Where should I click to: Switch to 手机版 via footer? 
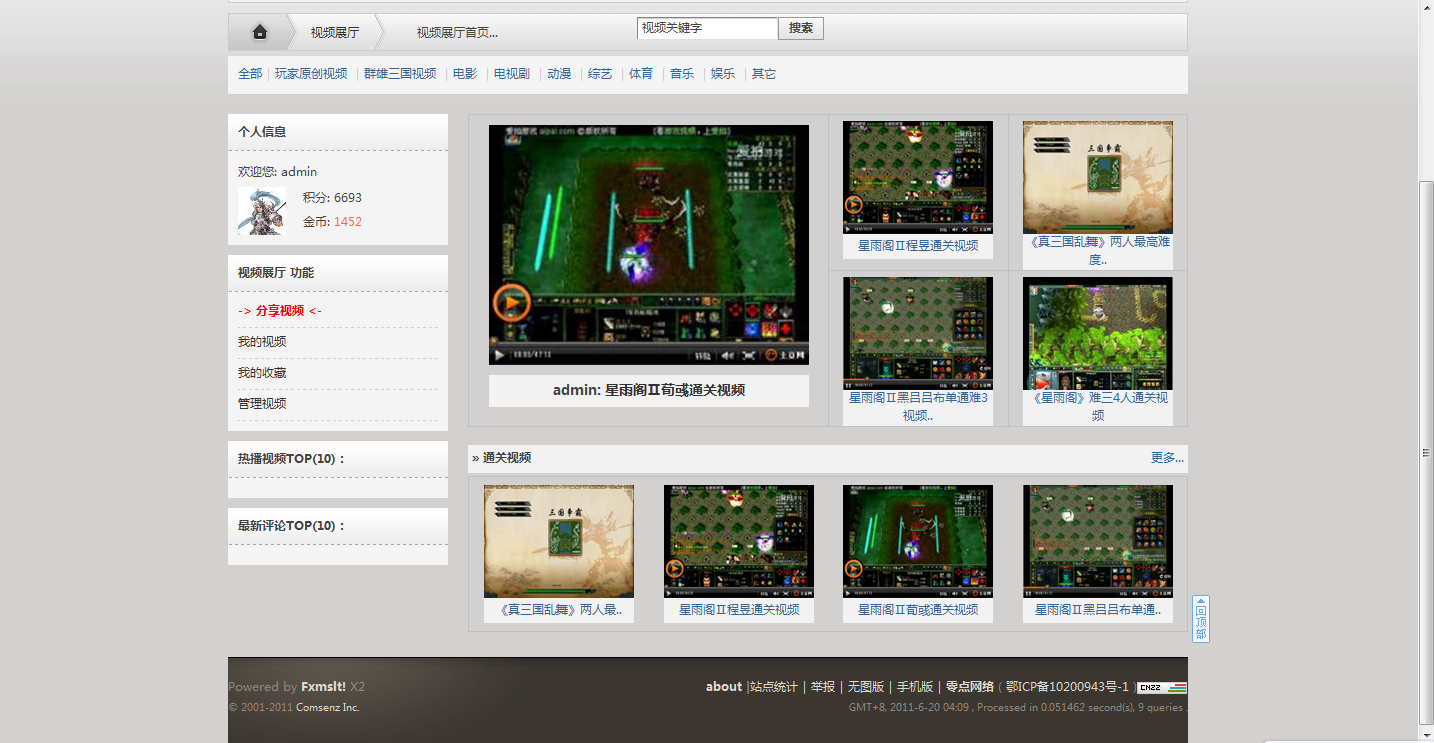pos(915,687)
